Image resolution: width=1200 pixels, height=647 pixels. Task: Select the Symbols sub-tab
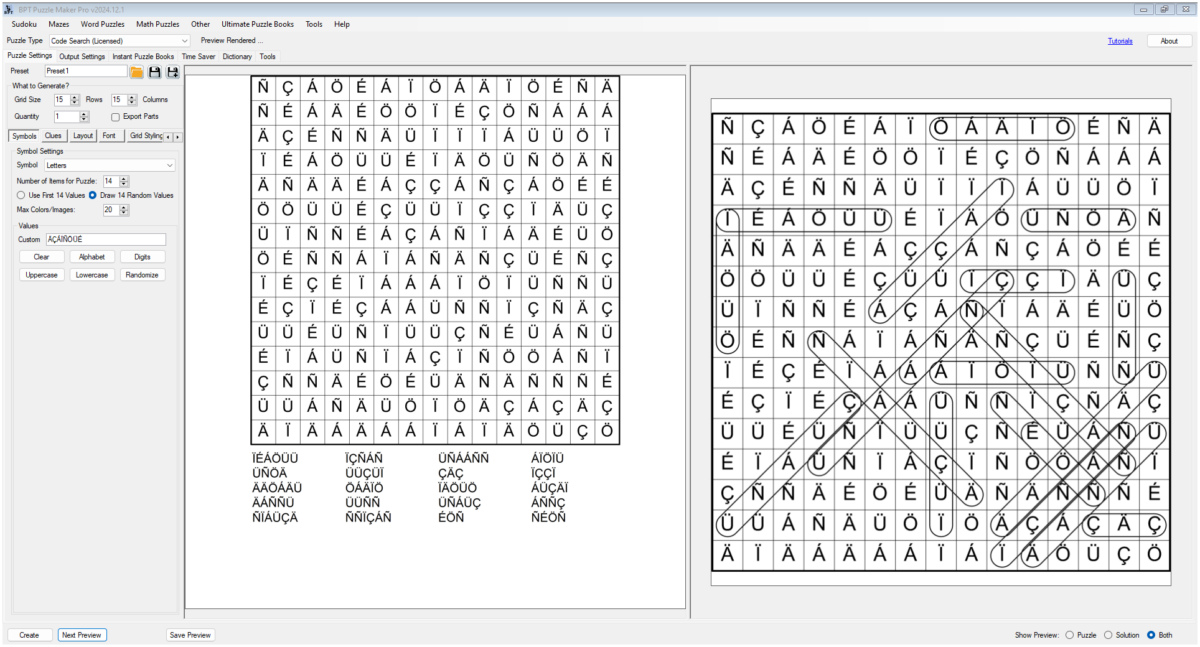[x=24, y=135]
